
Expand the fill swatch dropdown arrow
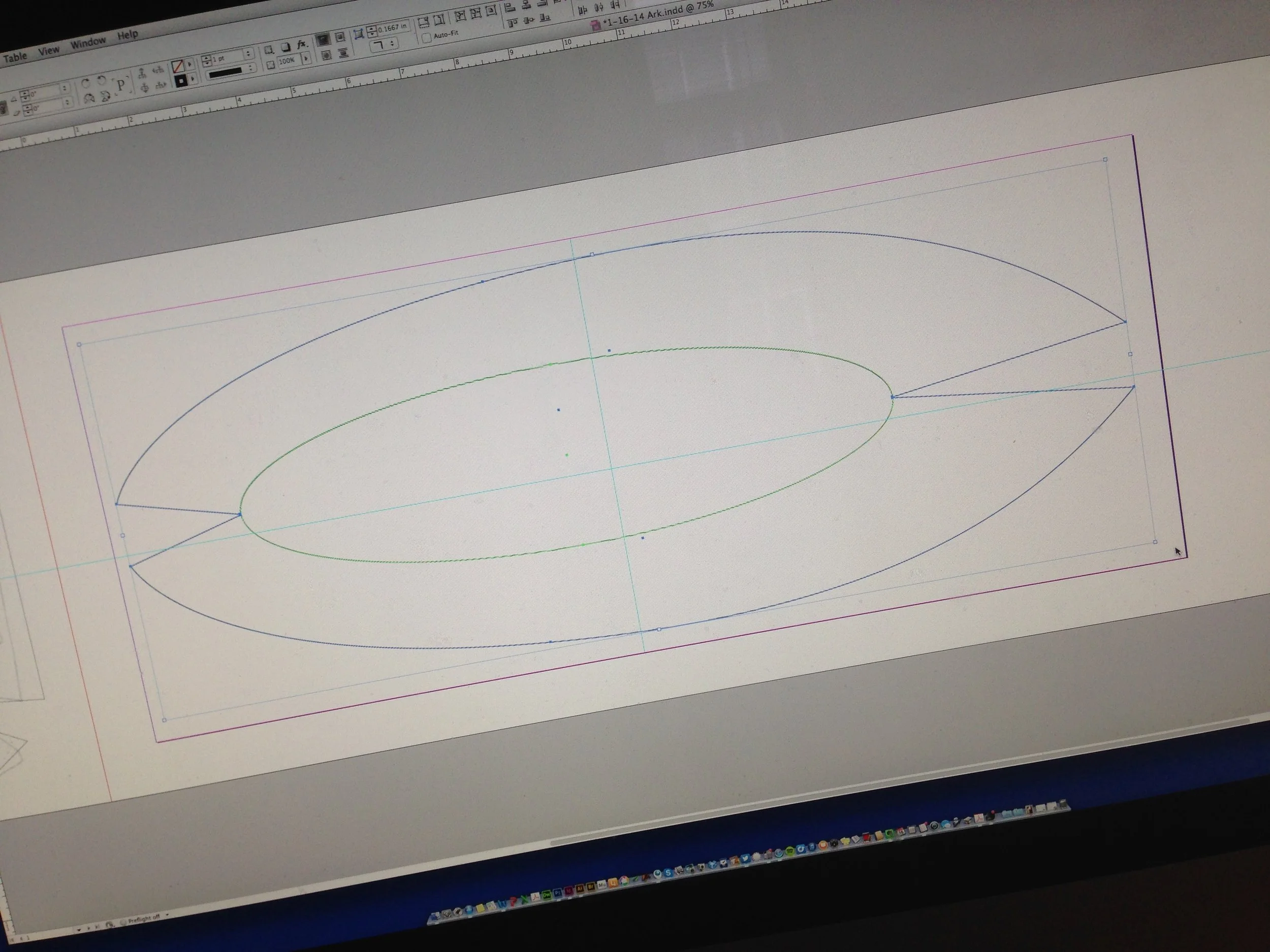point(189,63)
